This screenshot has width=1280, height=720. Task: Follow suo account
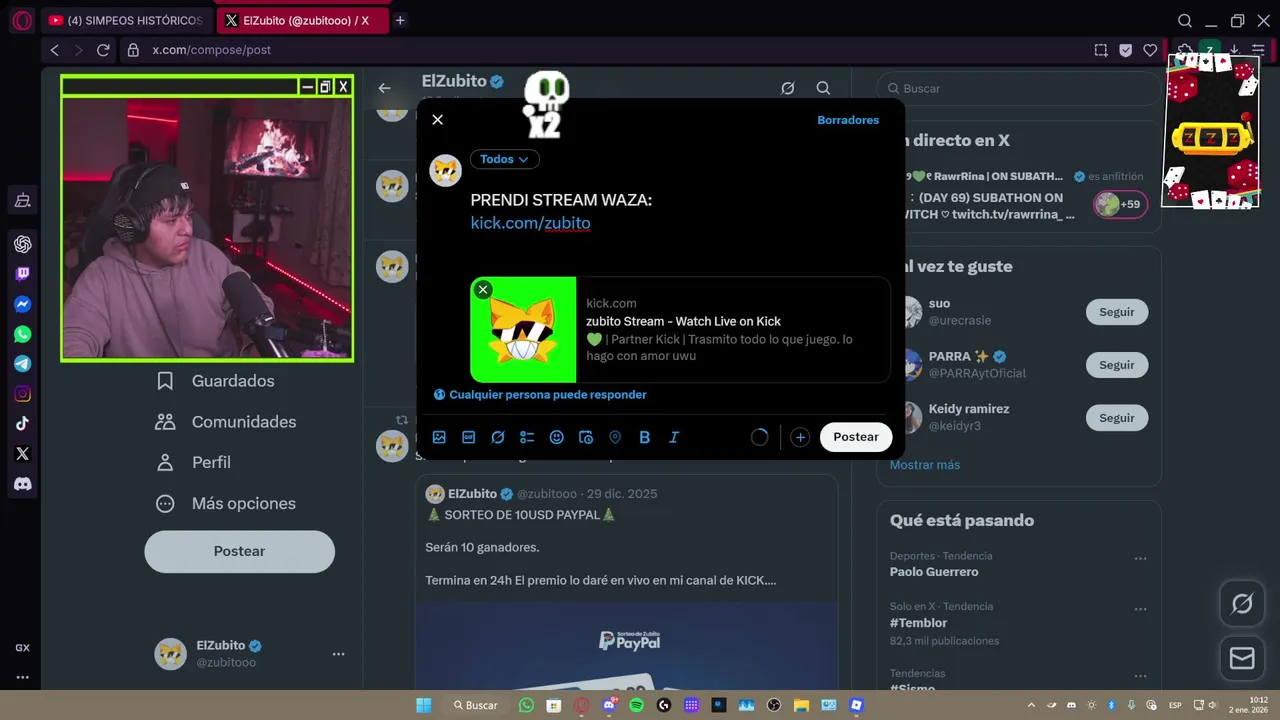[1117, 312]
